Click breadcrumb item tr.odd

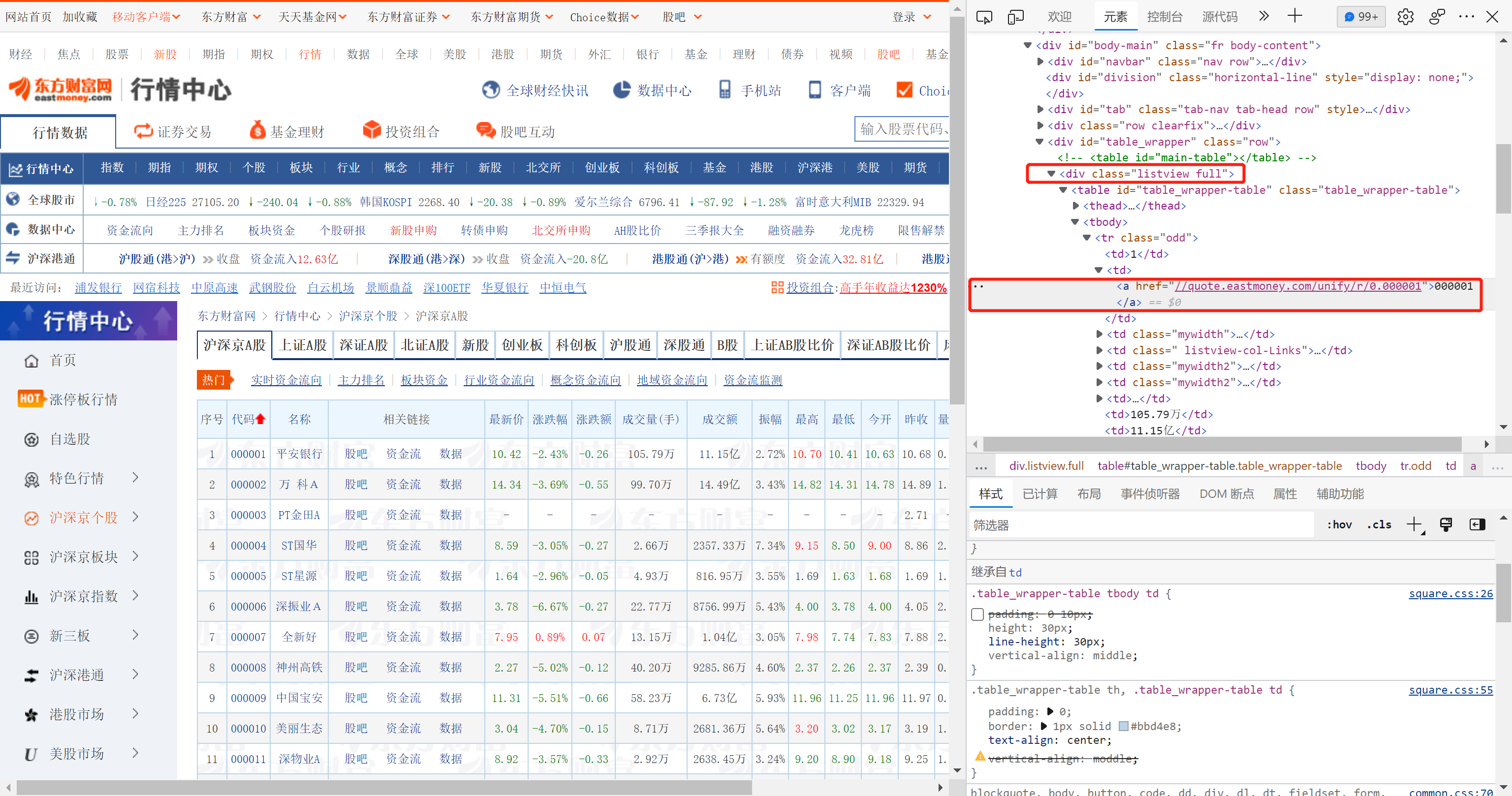(x=1415, y=466)
